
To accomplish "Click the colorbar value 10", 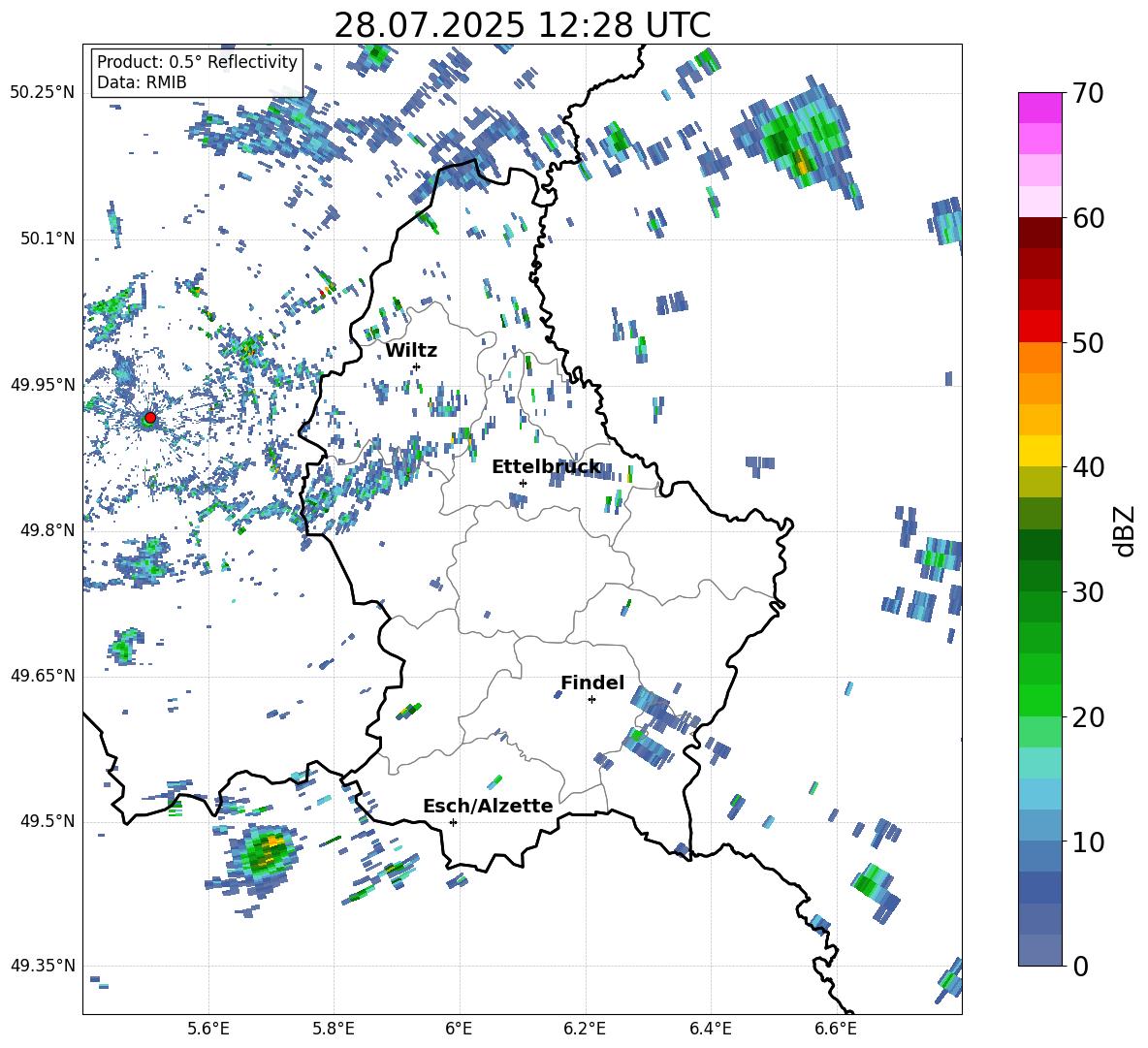I will pos(1088,842).
